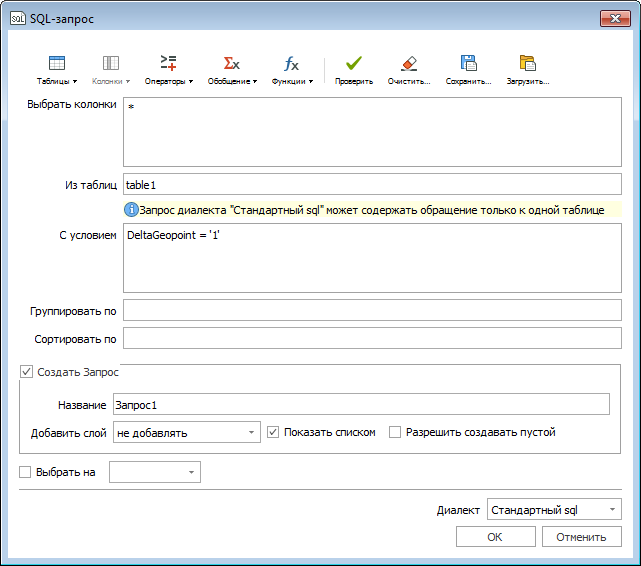The height and width of the screenshot is (566, 641).
Task: Click the Сохранить floppy disk icon
Action: (468, 64)
